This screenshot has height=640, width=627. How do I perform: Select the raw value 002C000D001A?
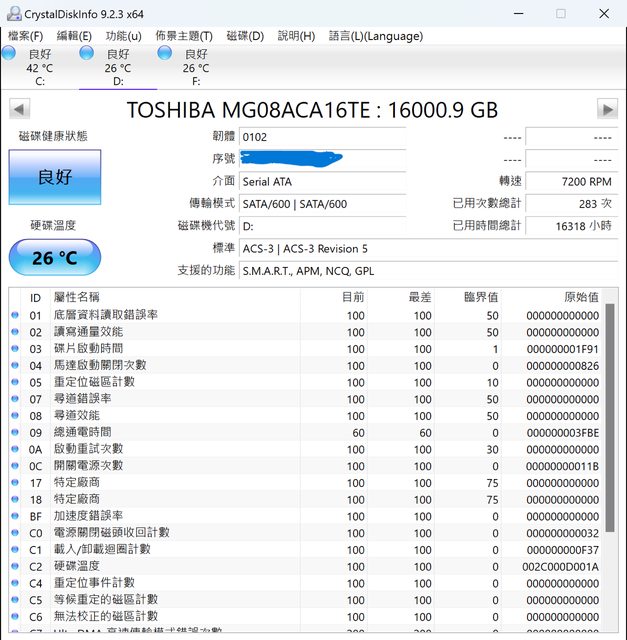pyautogui.click(x=560, y=567)
